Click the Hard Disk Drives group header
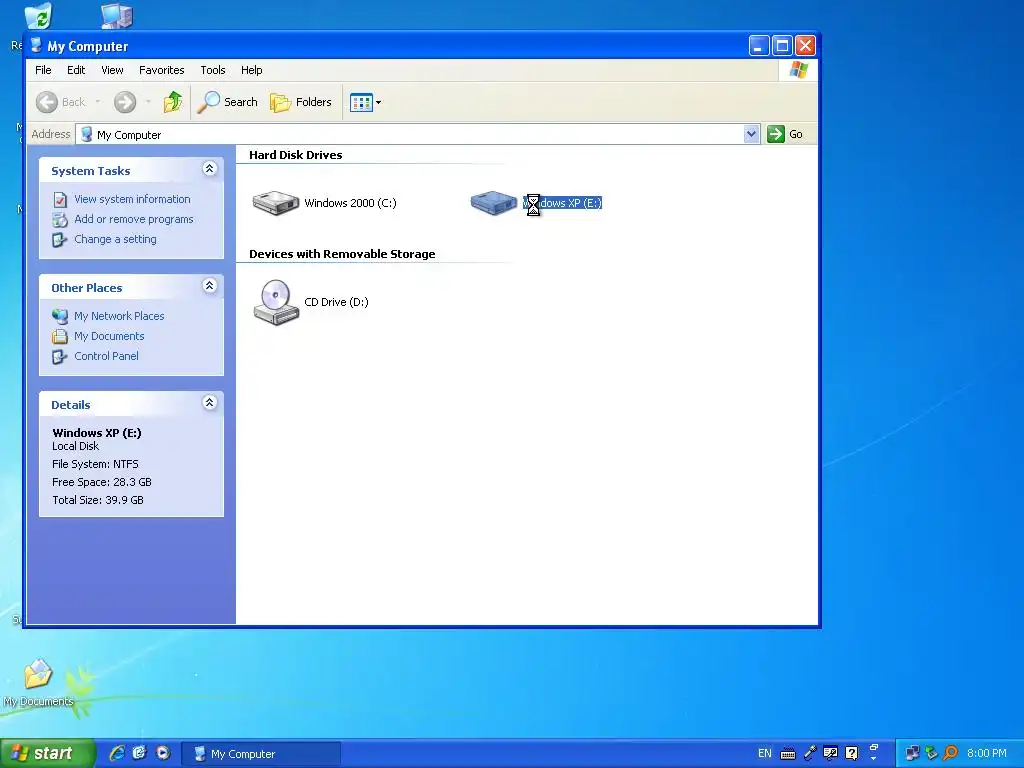Viewport: 1024px width, 768px height. click(x=296, y=155)
